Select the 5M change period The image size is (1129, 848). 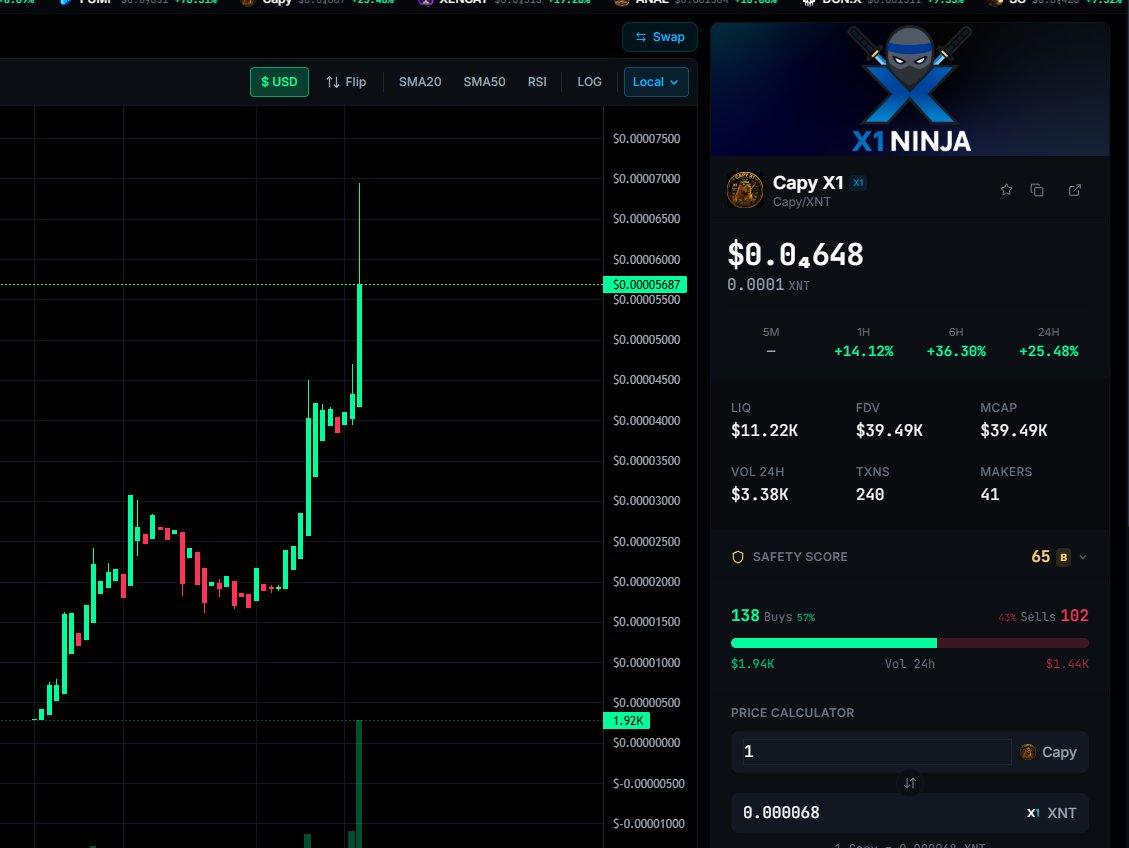click(x=770, y=342)
